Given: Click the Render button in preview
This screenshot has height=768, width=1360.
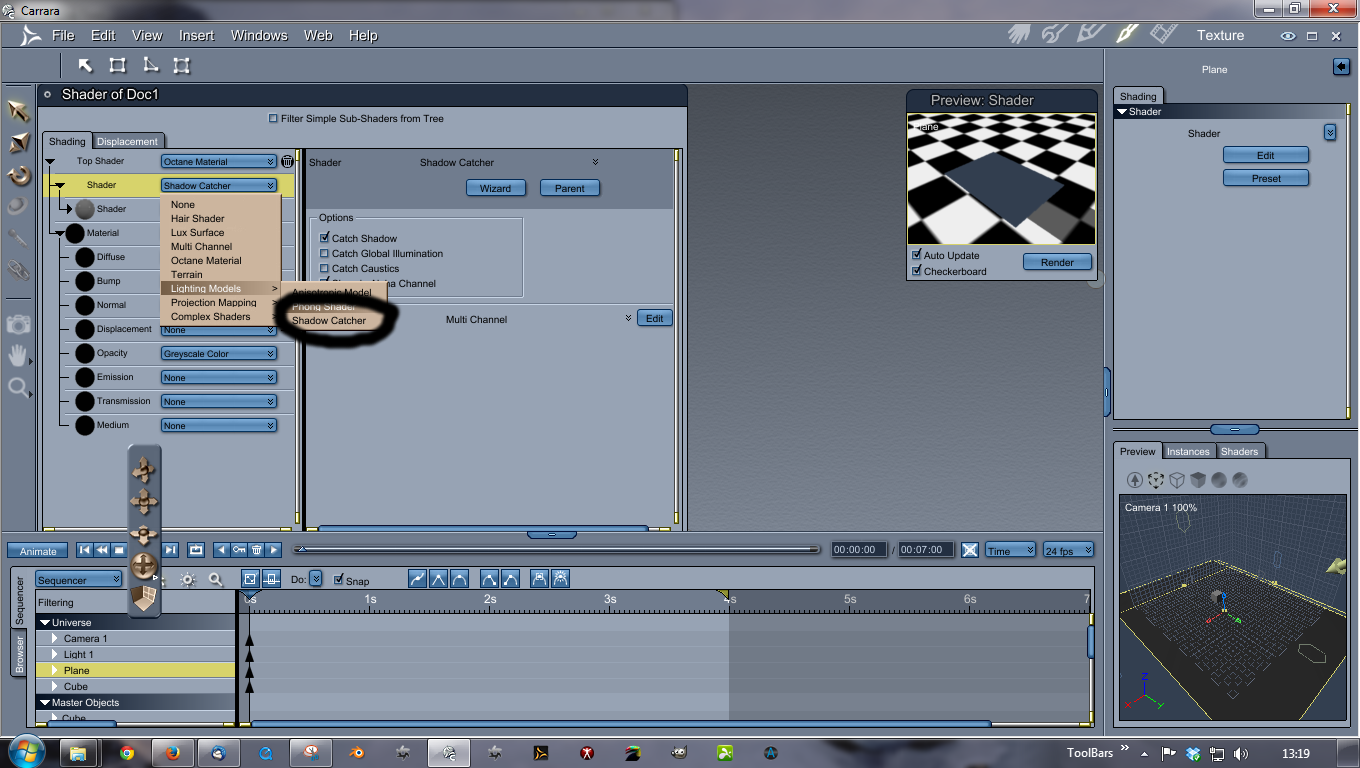Looking at the screenshot, I should [1057, 262].
